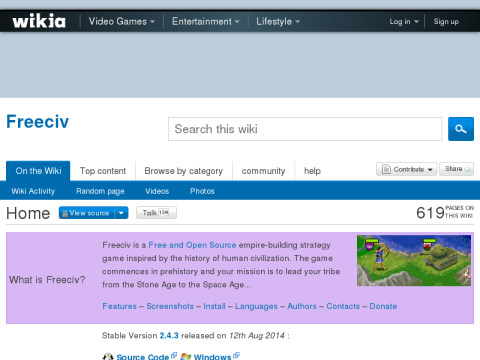Click the Contribute page icon

[x=386, y=169]
